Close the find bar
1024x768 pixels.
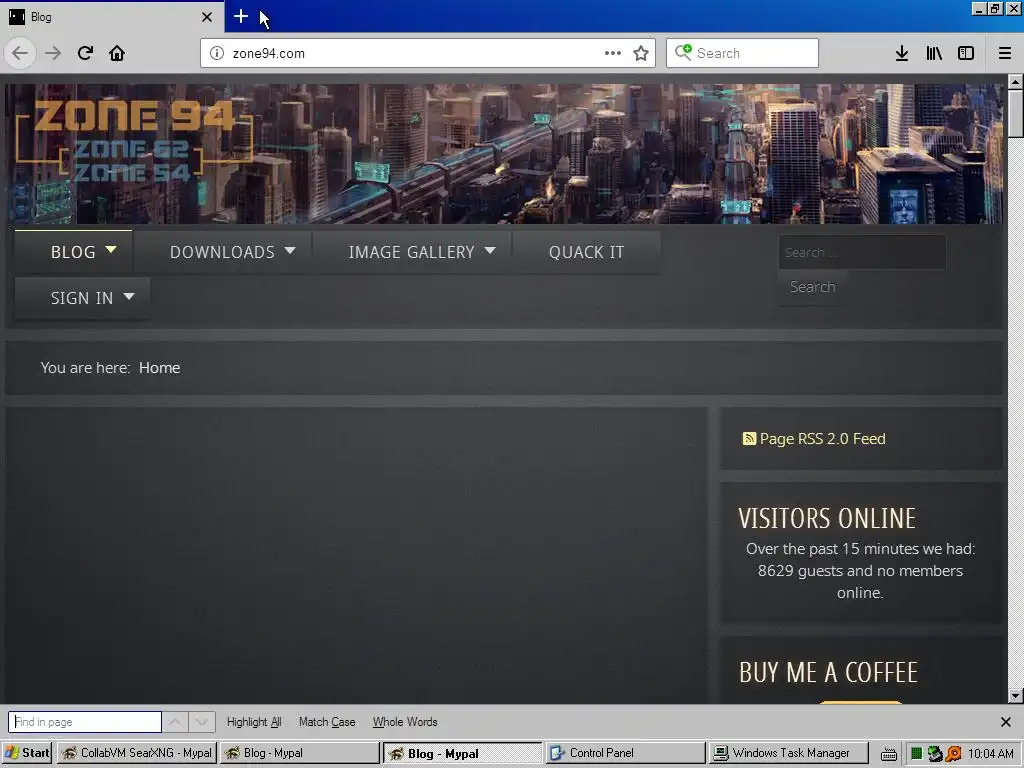point(1006,722)
